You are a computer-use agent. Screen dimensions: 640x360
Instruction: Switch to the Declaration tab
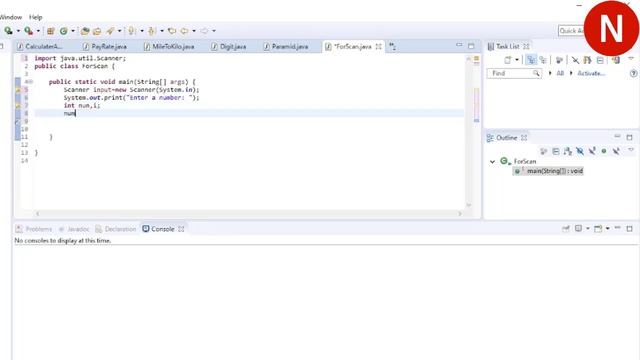pyautogui.click(x=116, y=229)
